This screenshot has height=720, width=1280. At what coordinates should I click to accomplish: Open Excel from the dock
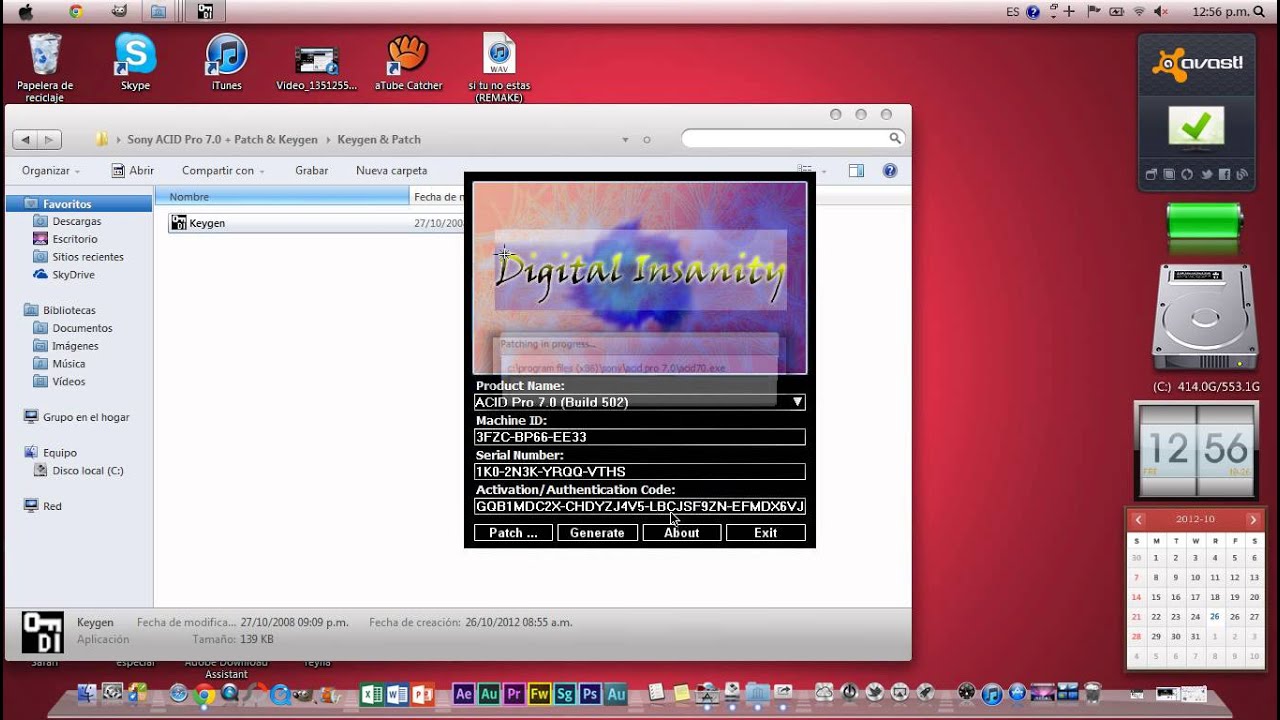click(x=372, y=693)
